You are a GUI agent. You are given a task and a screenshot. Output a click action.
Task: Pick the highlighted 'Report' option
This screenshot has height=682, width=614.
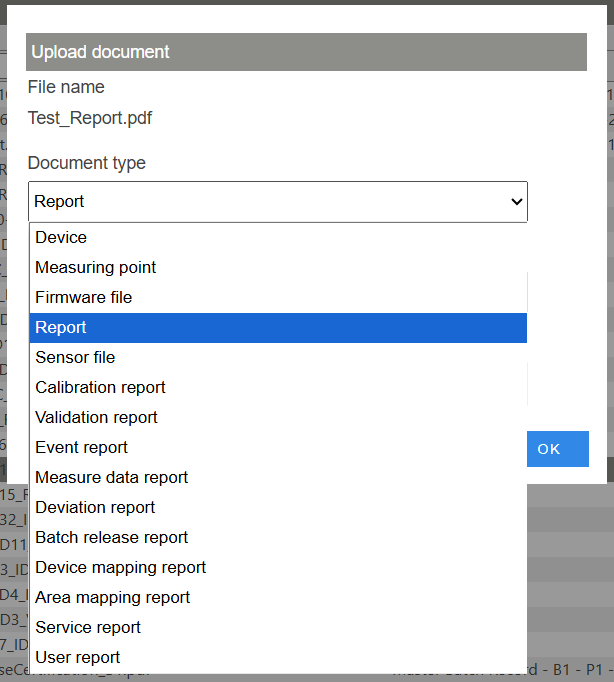coord(278,328)
